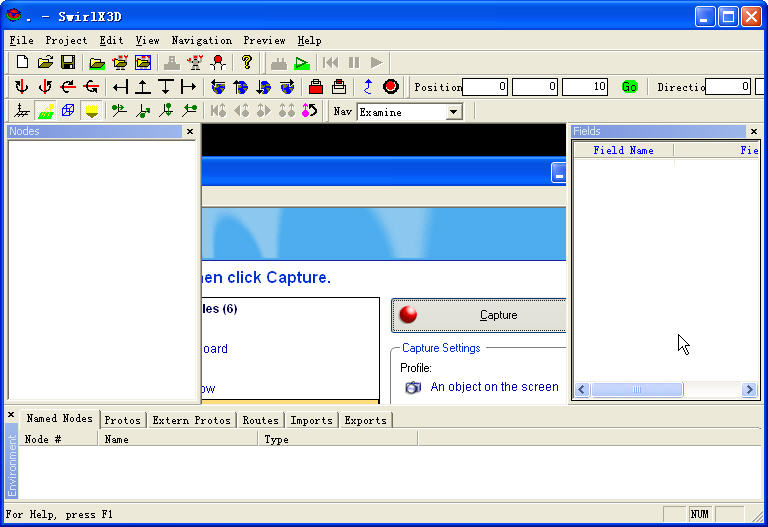This screenshot has width=768, height=527.
Task: Switch to the Imports tab
Action: [x=311, y=420]
